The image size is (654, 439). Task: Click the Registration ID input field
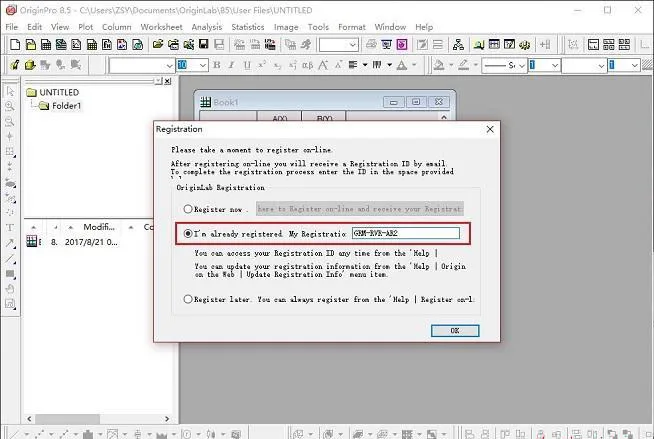click(406, 233)
